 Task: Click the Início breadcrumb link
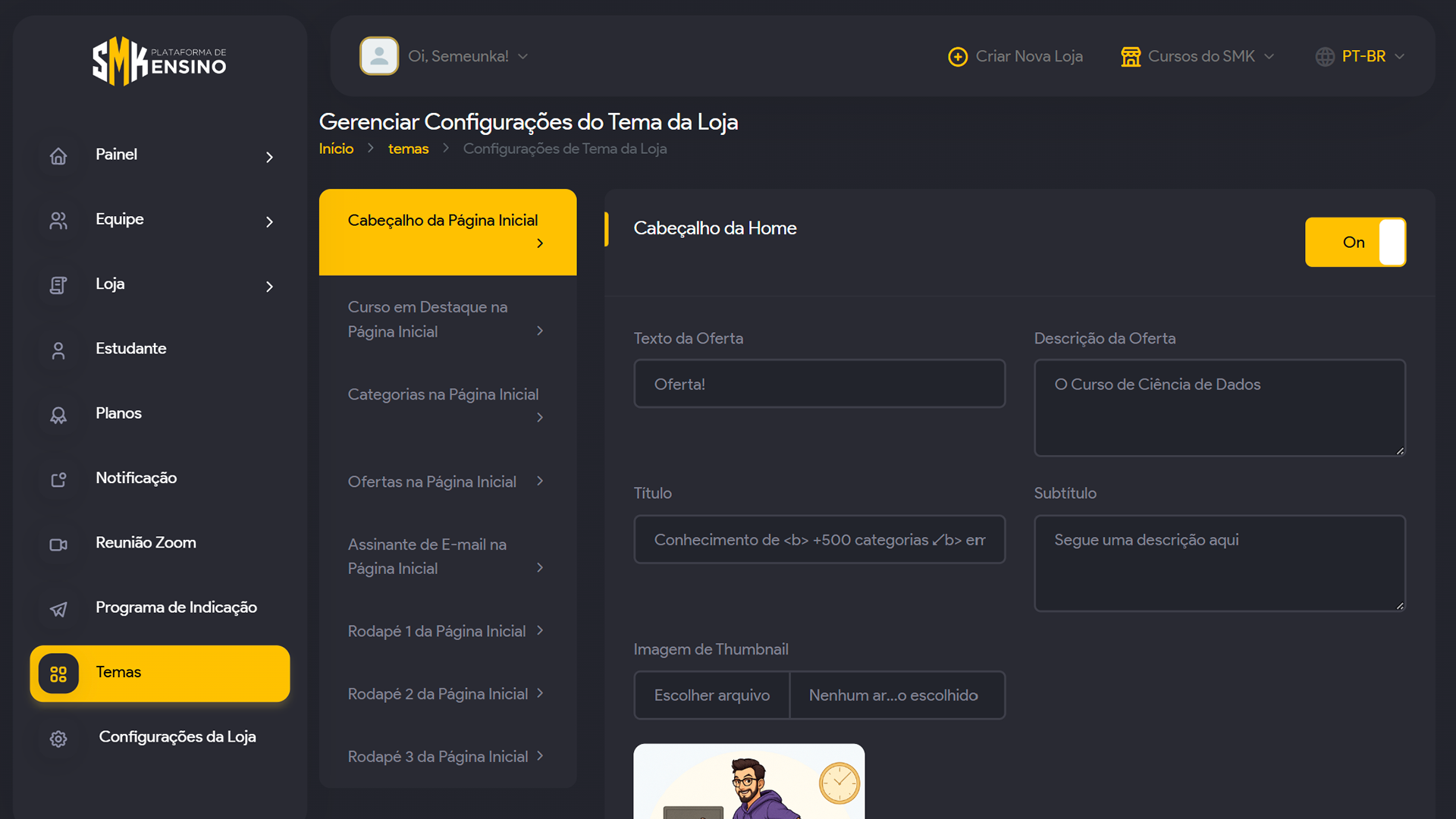(336, 149)
